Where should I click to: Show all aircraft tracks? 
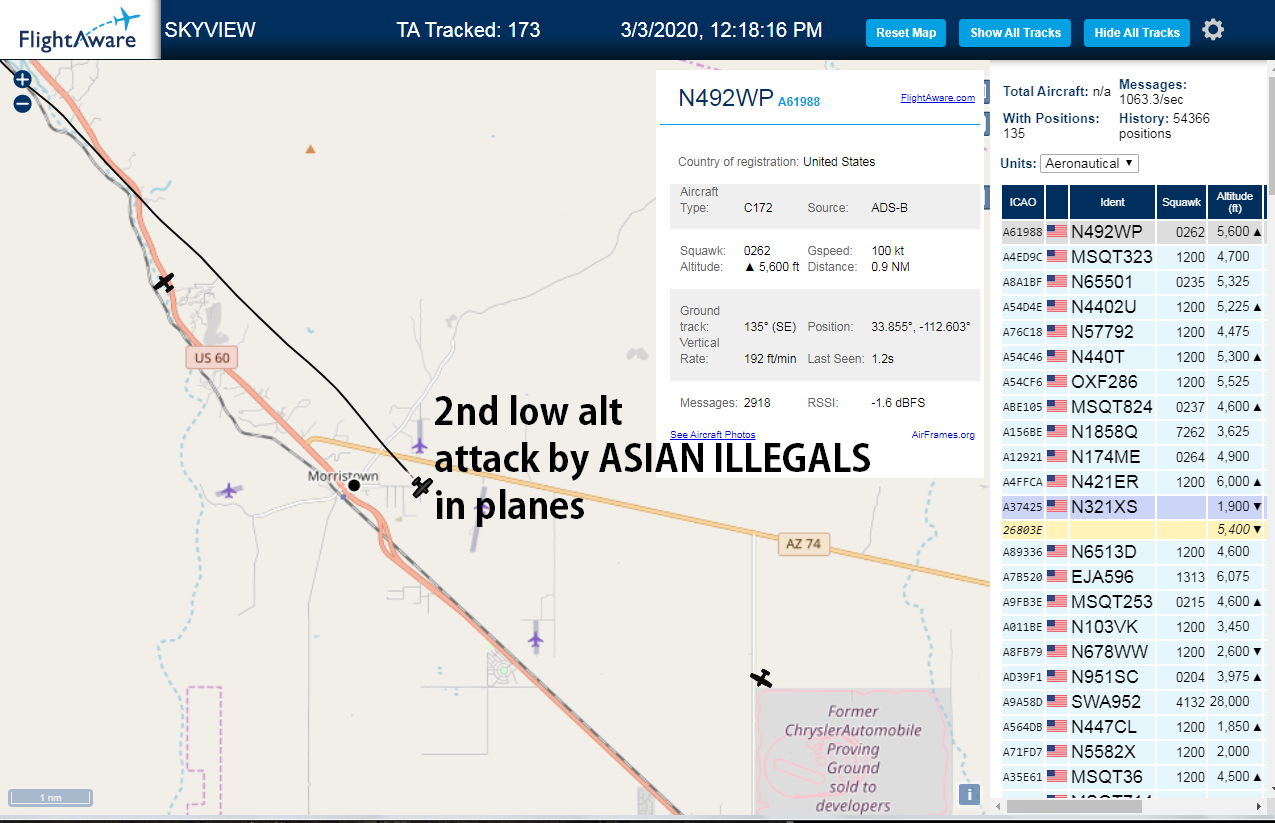[x=1015, y=33]
